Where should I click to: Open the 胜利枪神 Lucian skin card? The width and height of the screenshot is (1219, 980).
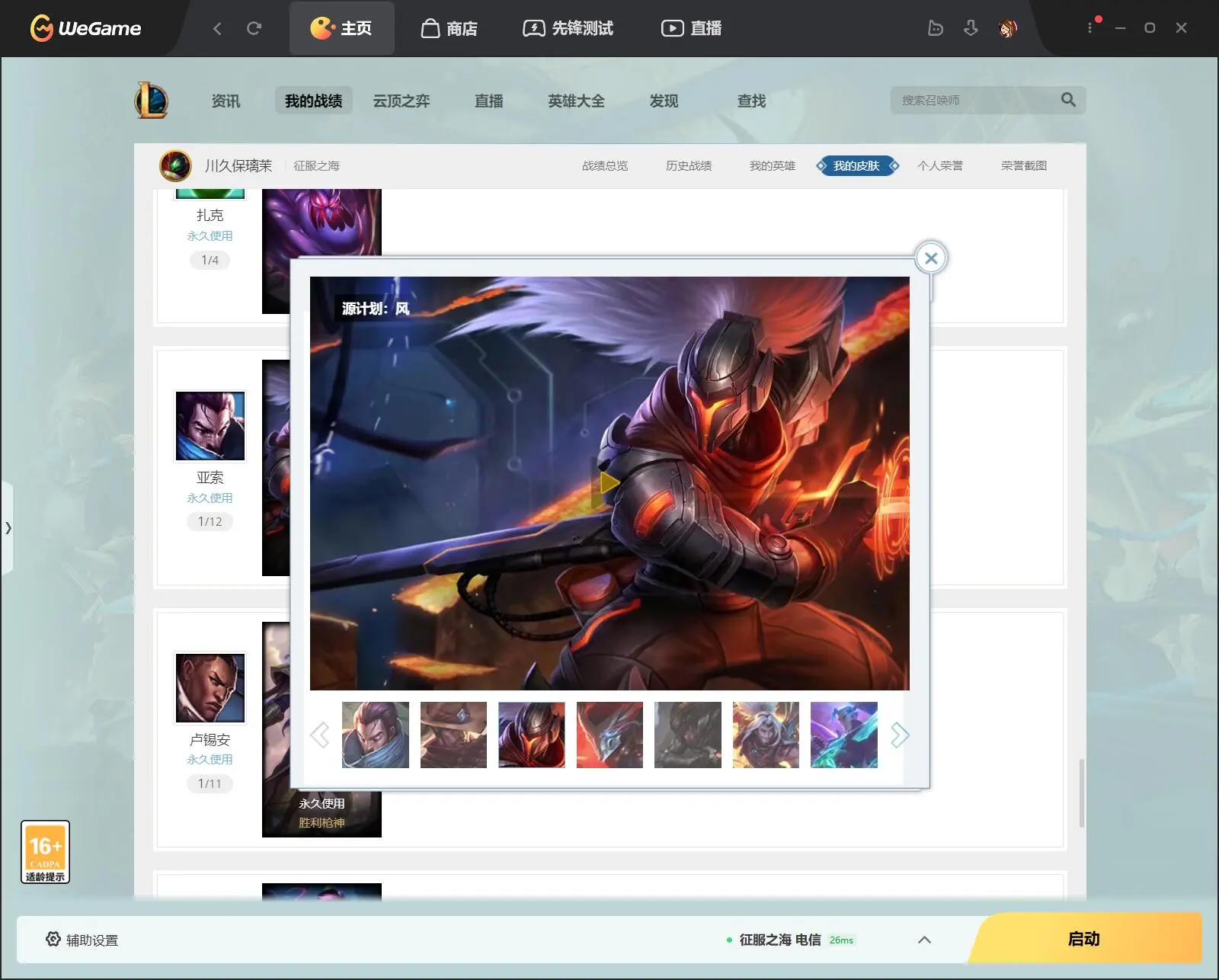322,813
